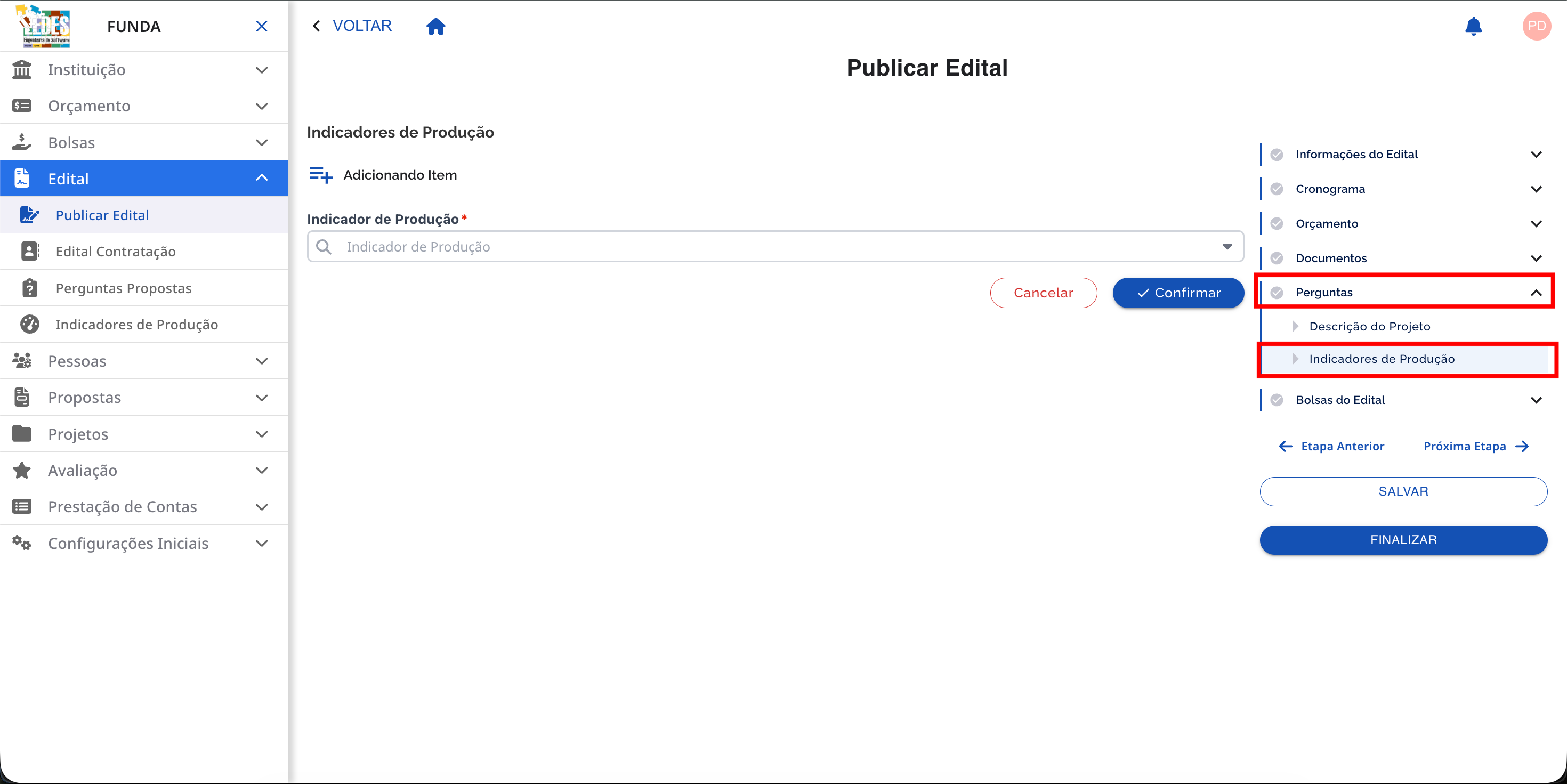Open the Documentos step

tap(1403, 258)
